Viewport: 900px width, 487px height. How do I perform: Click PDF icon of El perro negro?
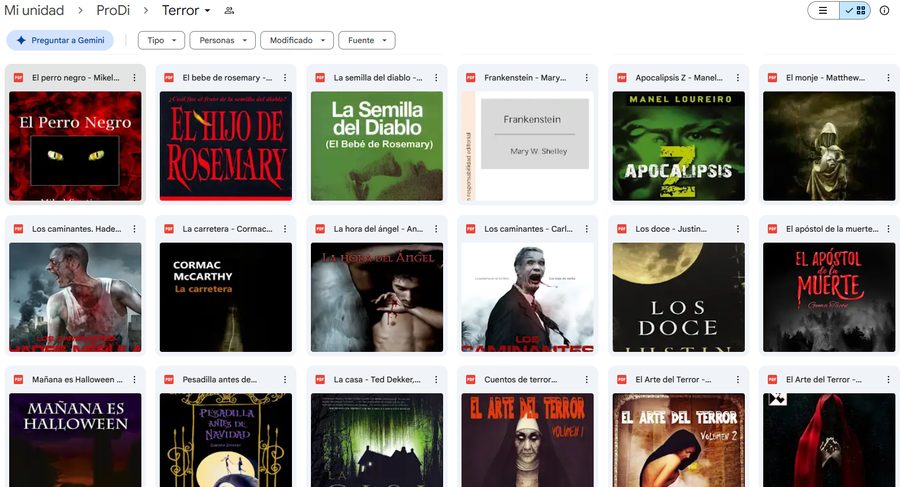click(x=18, y=78)
